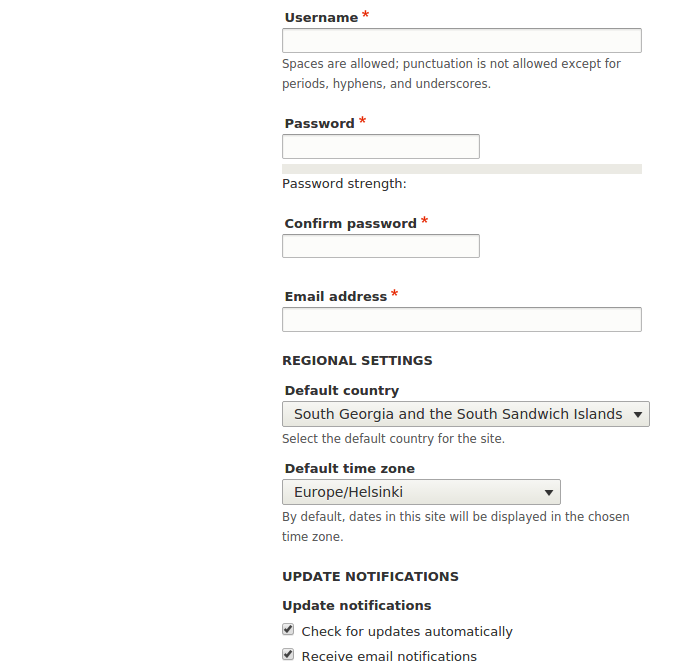Focus the Username input field
The height and width of the screenshot is (661, 678).
462,41
